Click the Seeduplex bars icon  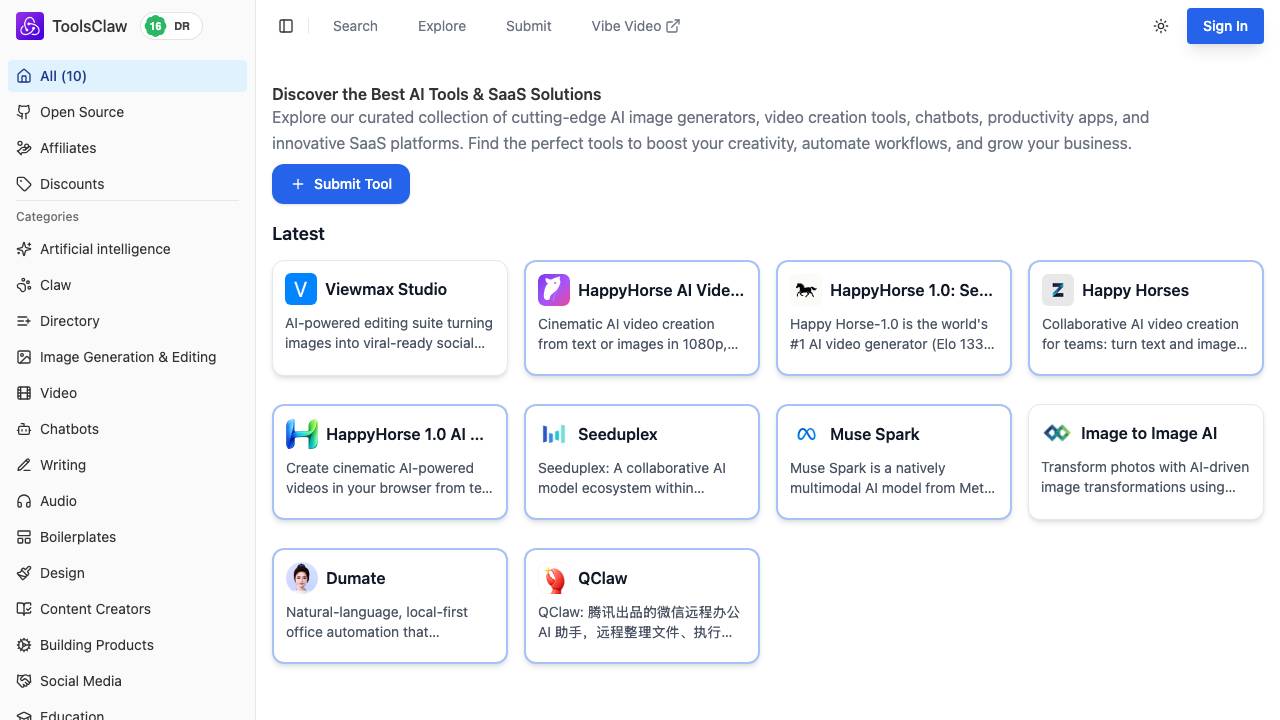pos(554,434)
